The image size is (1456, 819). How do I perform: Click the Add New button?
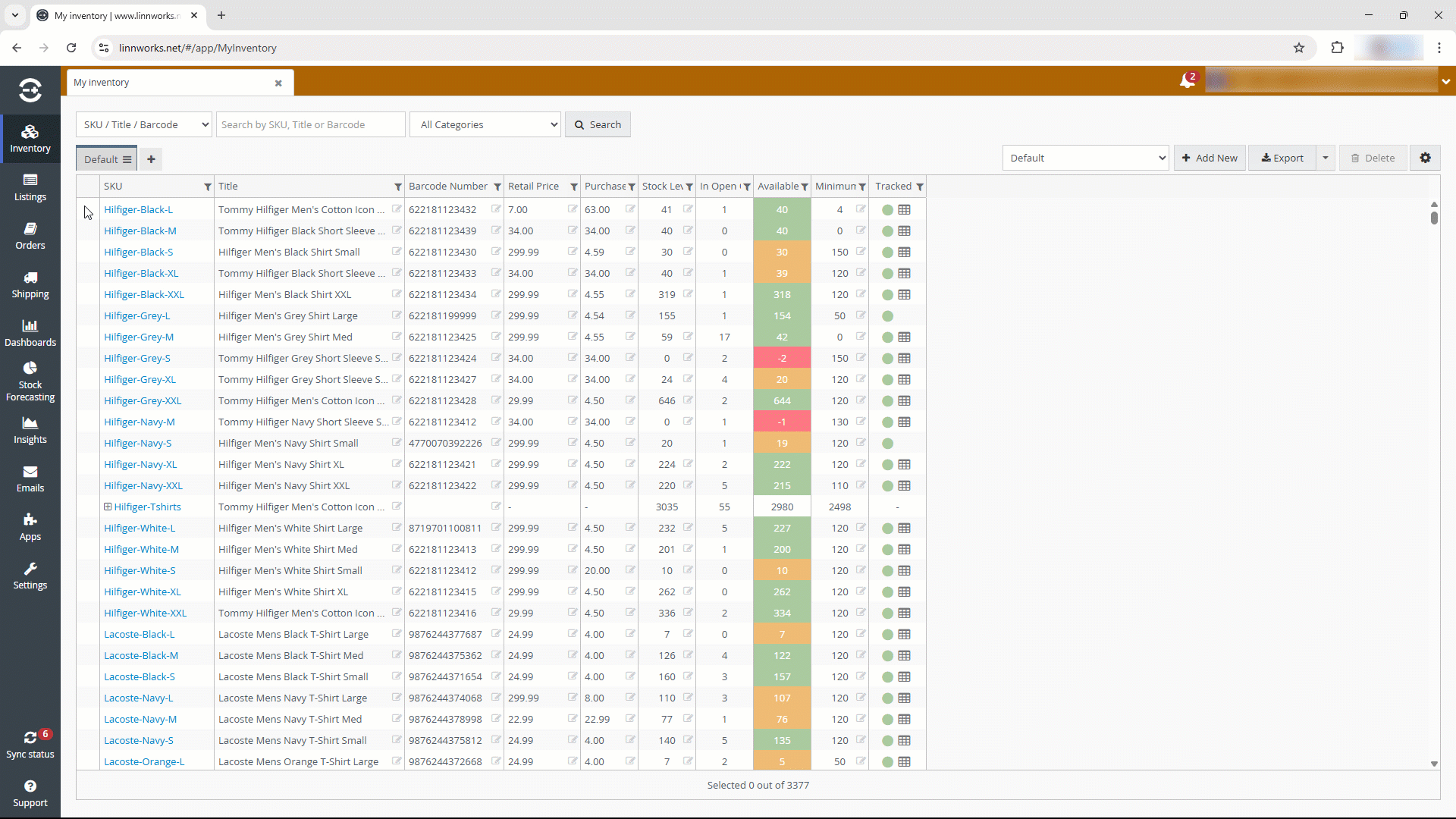pos(1210,158)
